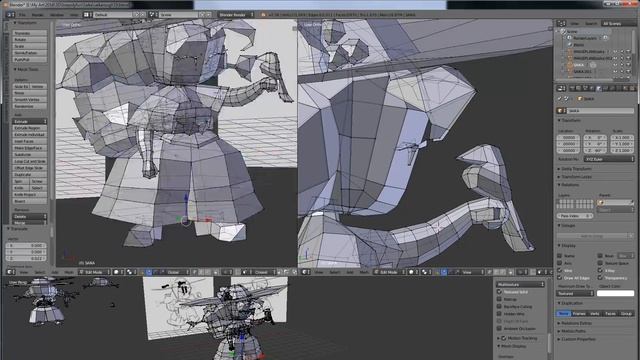This screenshot has height=360, width=640.
Task: Open the Object properties tab icon
Action: [x=599, y=88]
